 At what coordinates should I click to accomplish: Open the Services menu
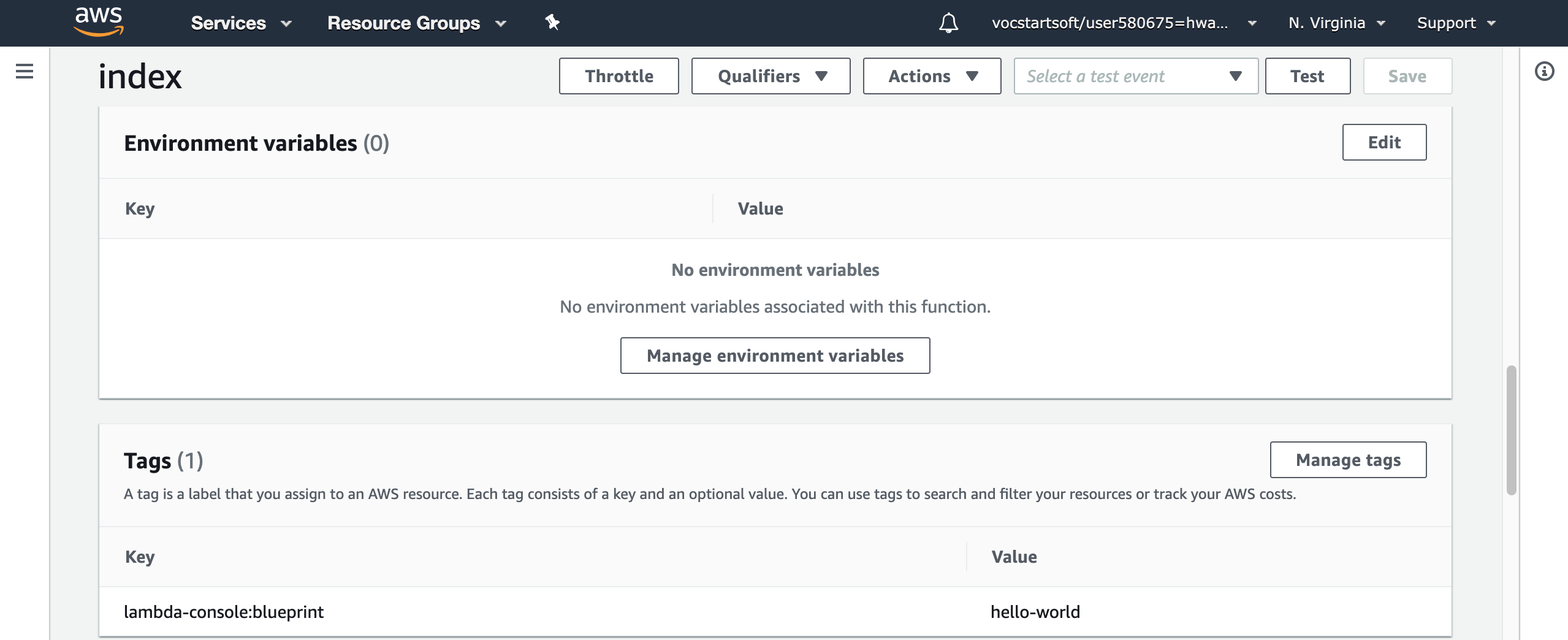(241, 23)
